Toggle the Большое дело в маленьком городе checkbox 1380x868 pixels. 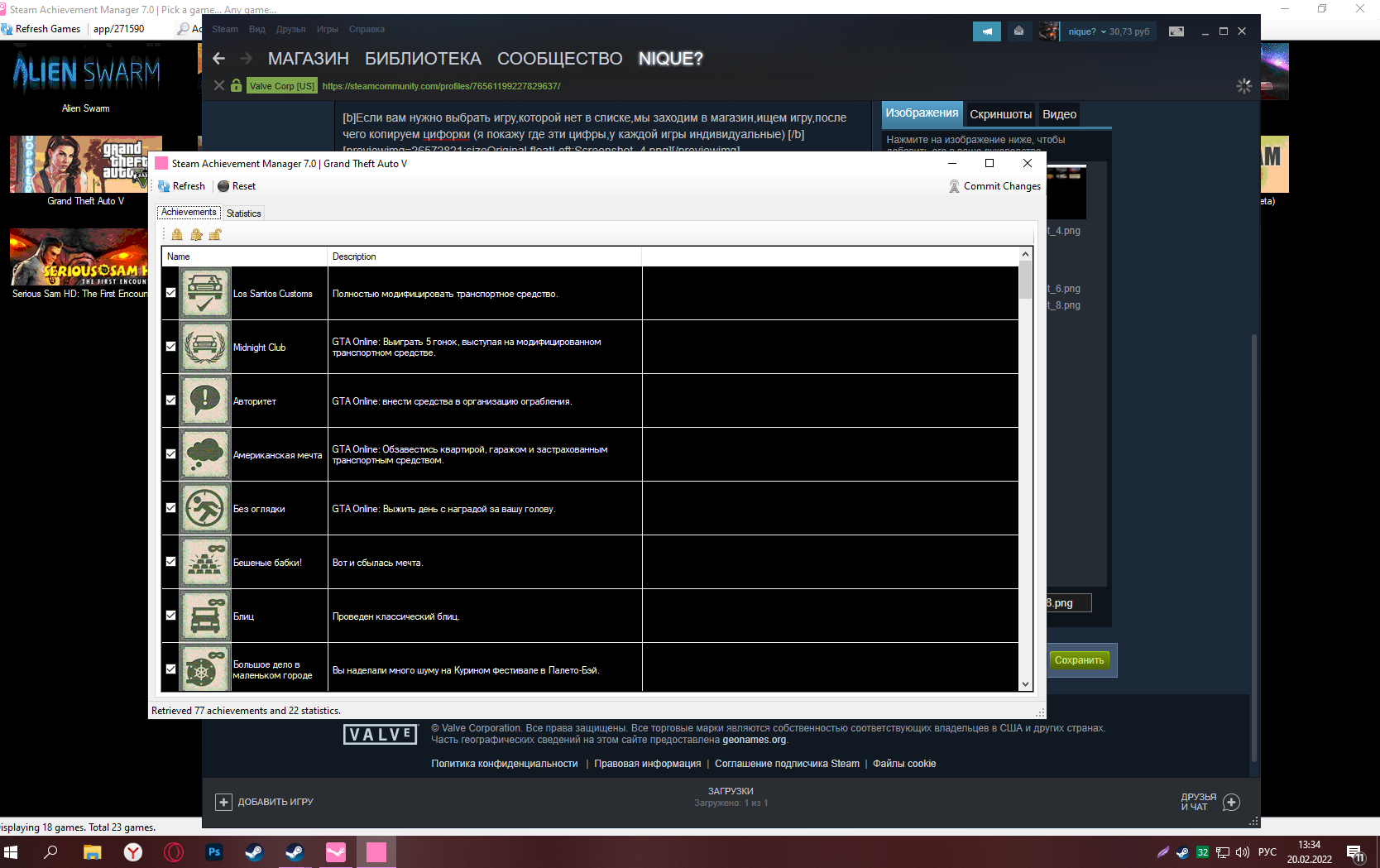[170, 669]
